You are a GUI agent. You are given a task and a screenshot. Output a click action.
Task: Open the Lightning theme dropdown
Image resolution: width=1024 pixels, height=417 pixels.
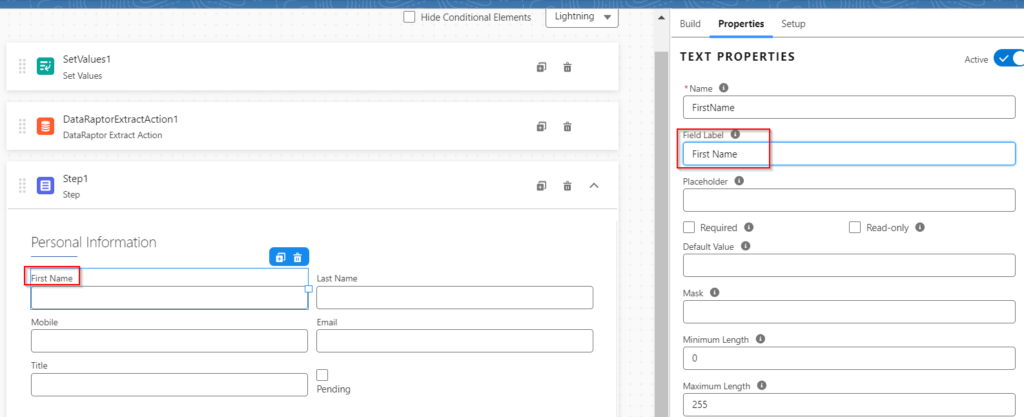click(581, 17)
